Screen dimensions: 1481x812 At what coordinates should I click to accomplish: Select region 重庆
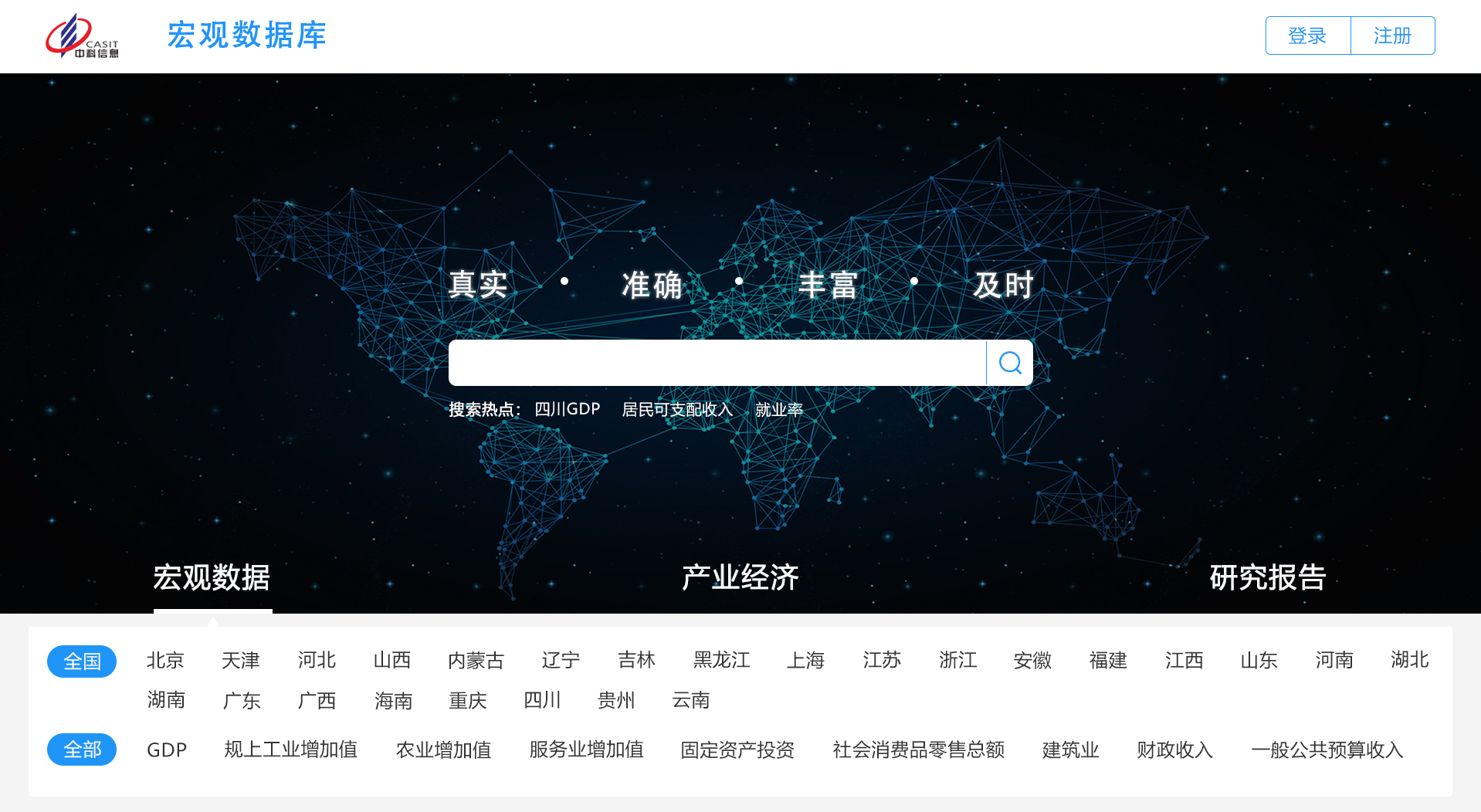(x=468, y=701)
